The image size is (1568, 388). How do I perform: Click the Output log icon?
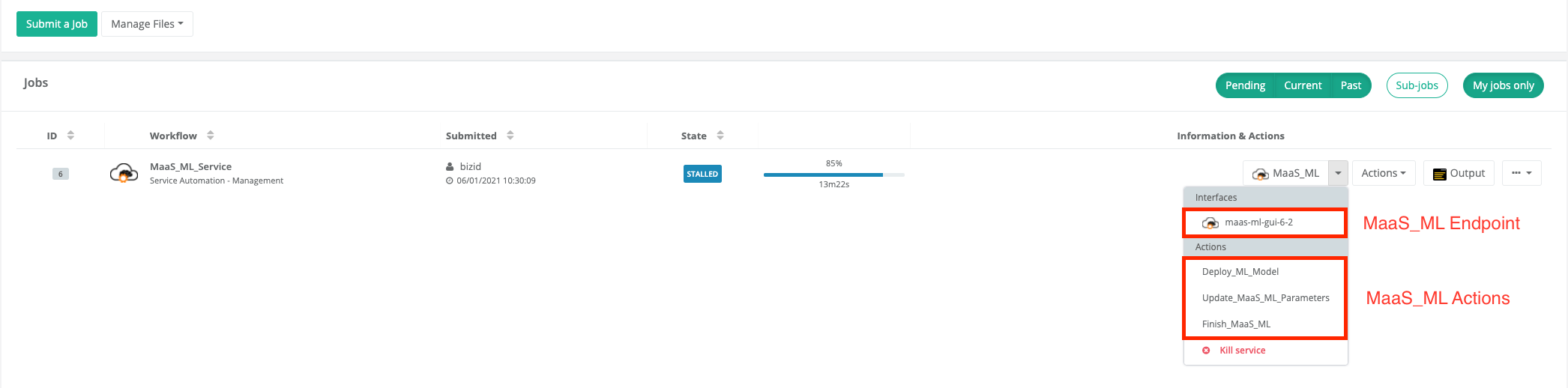click(1439, 174)
